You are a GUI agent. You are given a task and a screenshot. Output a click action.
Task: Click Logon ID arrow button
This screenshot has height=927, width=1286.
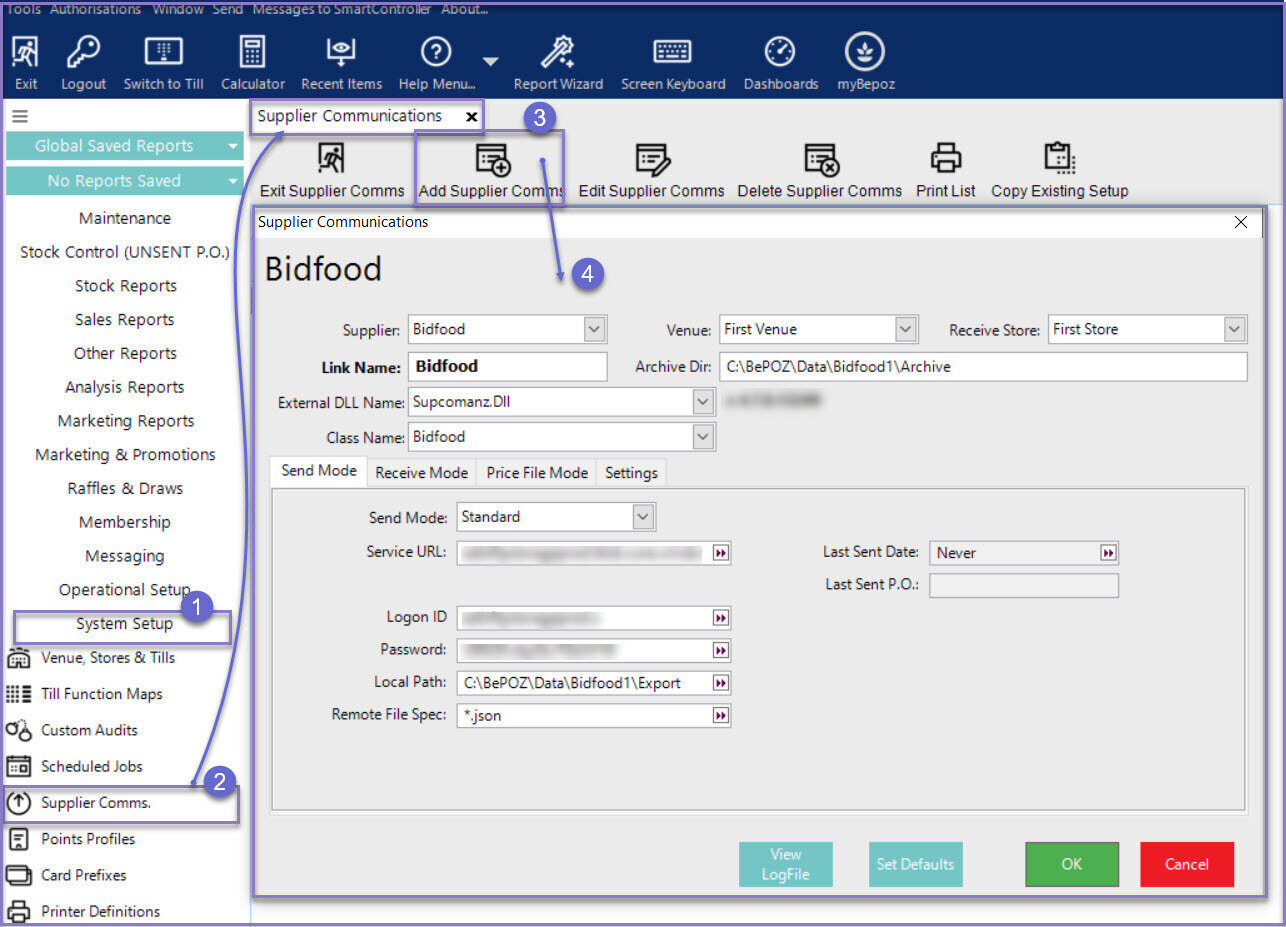pos(720,618)
